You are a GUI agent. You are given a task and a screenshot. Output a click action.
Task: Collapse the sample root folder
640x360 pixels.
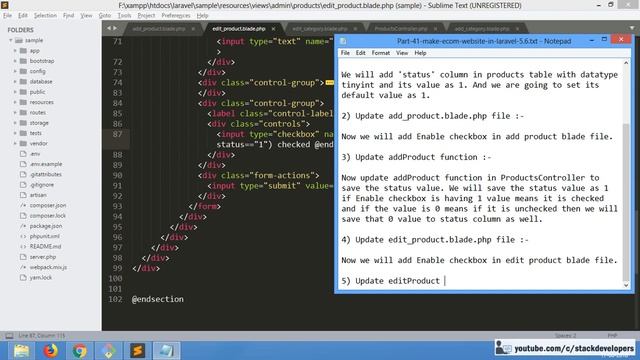coord(11,40)
